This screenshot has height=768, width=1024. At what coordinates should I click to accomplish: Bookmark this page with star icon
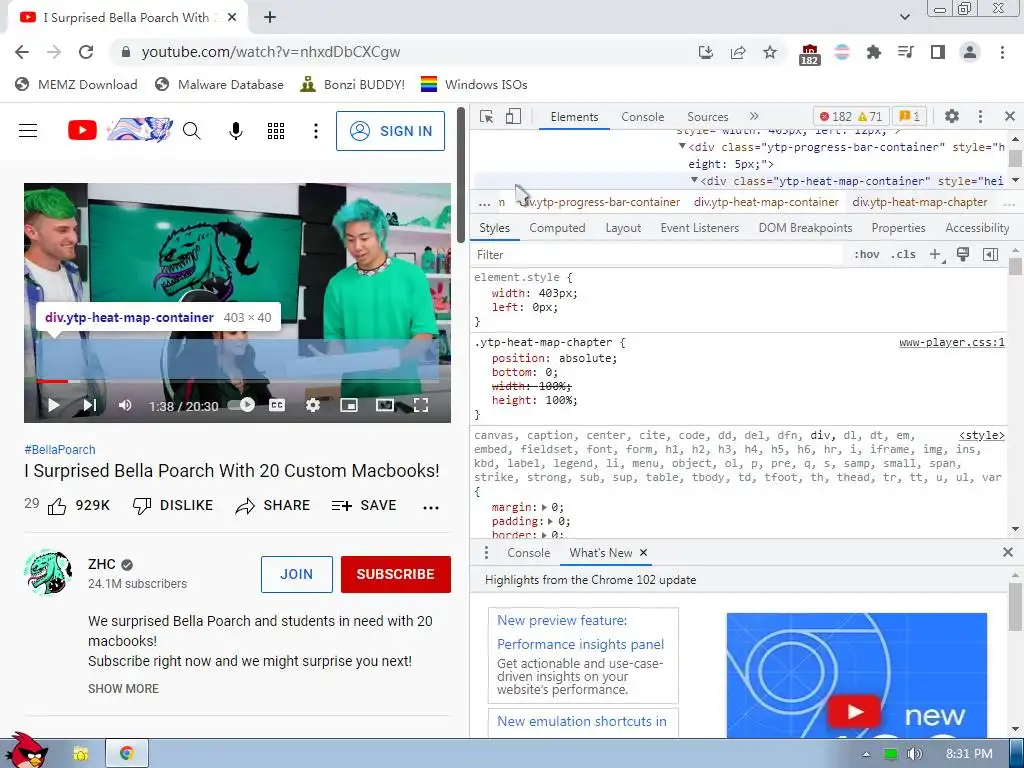[770, 52]
